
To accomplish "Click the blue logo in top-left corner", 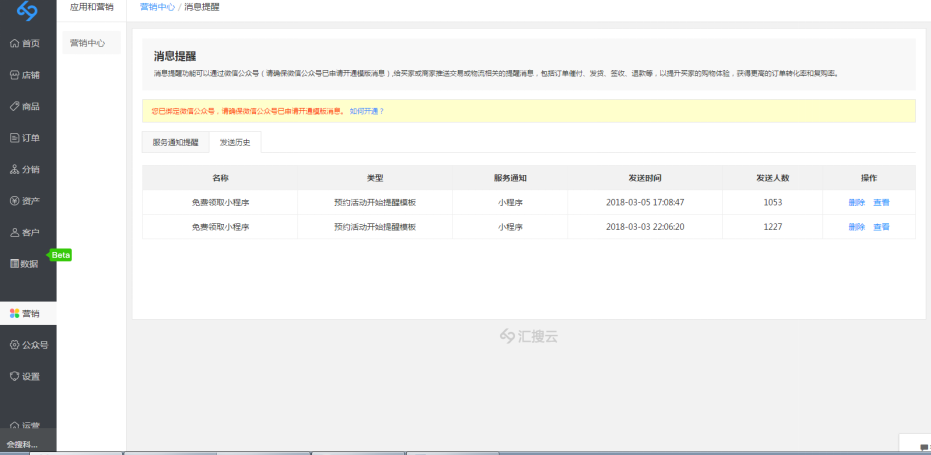I will click(x=27, y=12).
